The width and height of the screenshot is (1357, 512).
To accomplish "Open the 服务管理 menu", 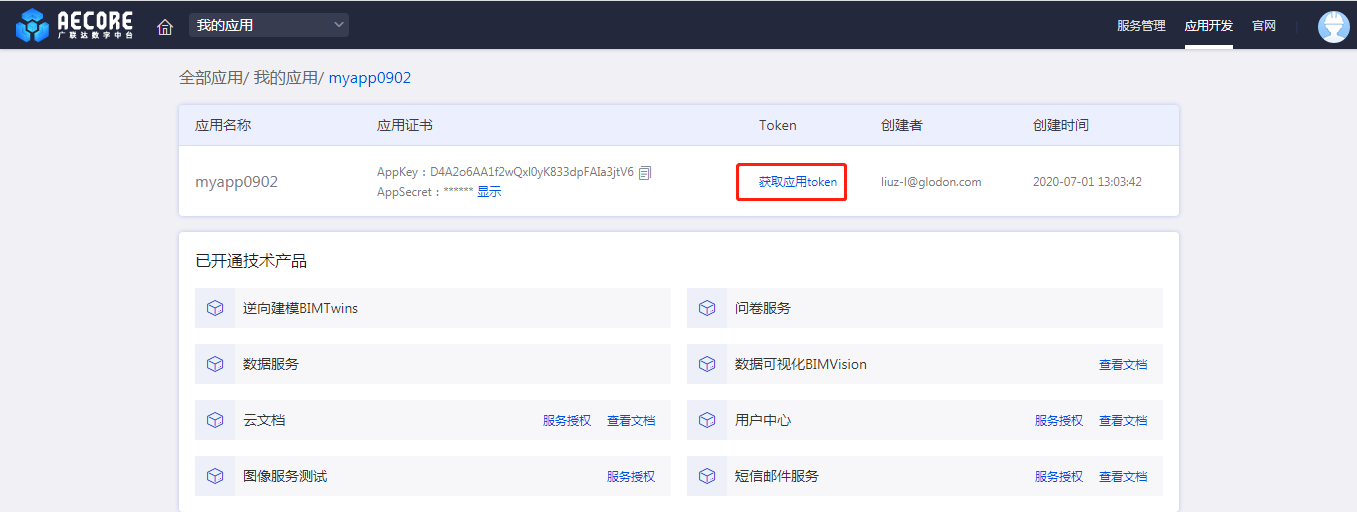I will click(x=1141, y=26).
